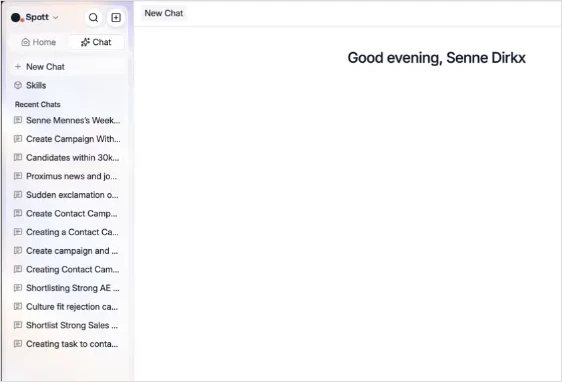Click chat icon beside Shortlisting Strong AE
This screenshot has height=382, width=562.
pos(18,288)
